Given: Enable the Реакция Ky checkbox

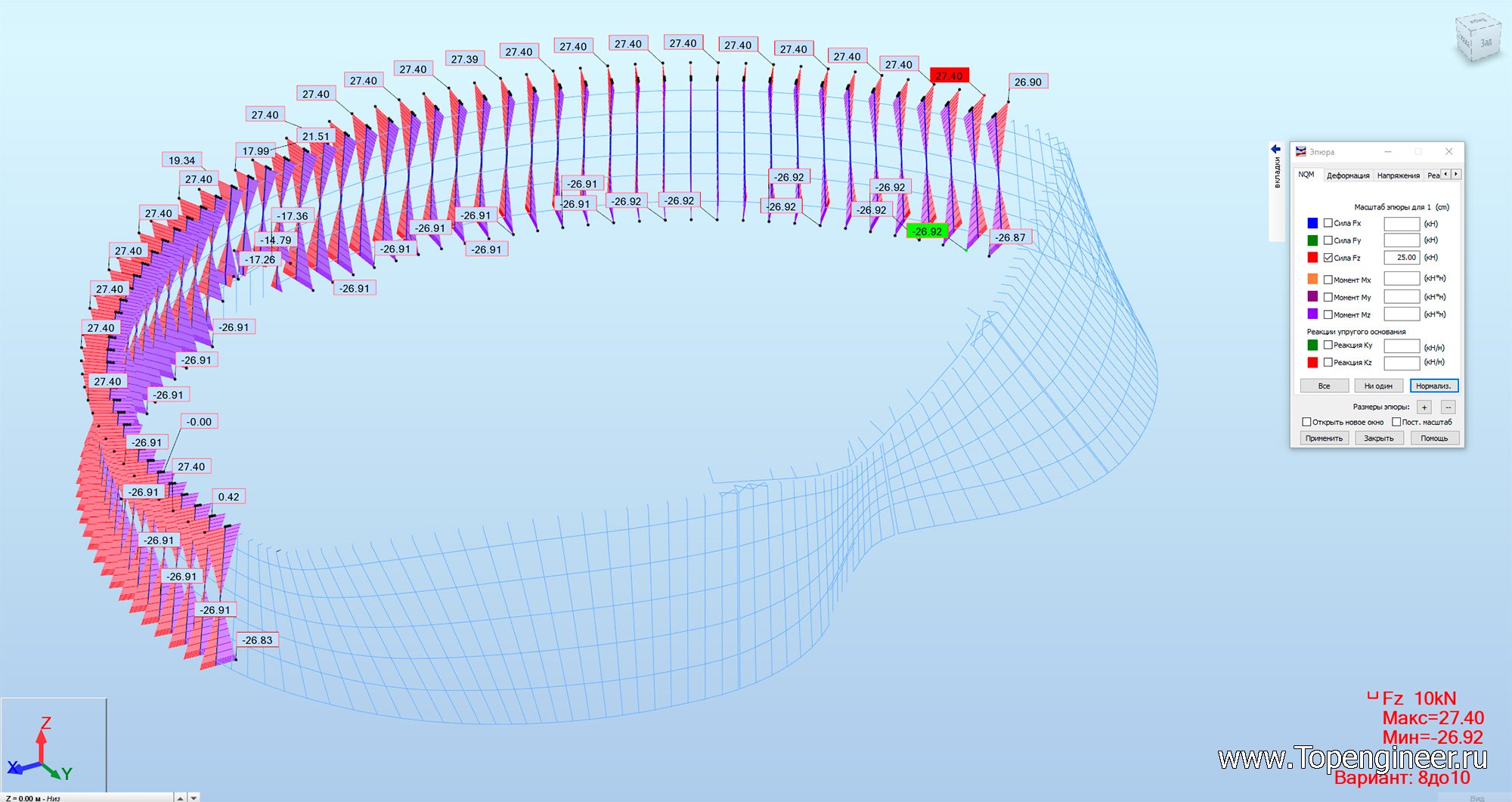Looking at the screenshot, I should (x=1328, y=345).
